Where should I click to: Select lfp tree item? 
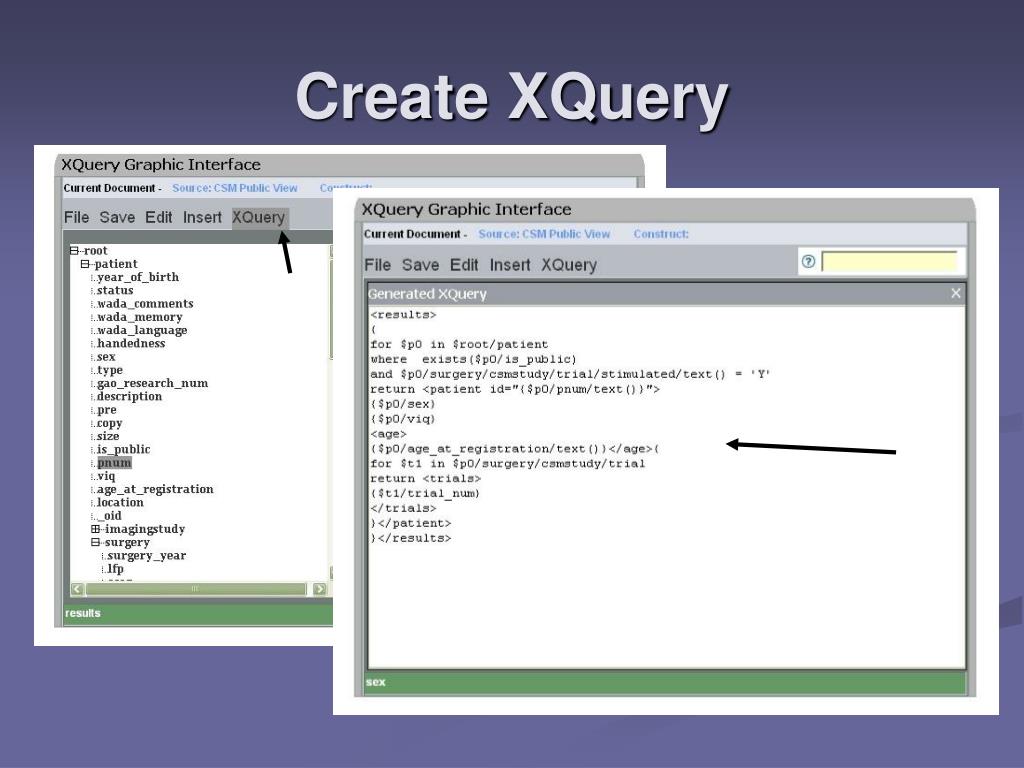[115, 569]
